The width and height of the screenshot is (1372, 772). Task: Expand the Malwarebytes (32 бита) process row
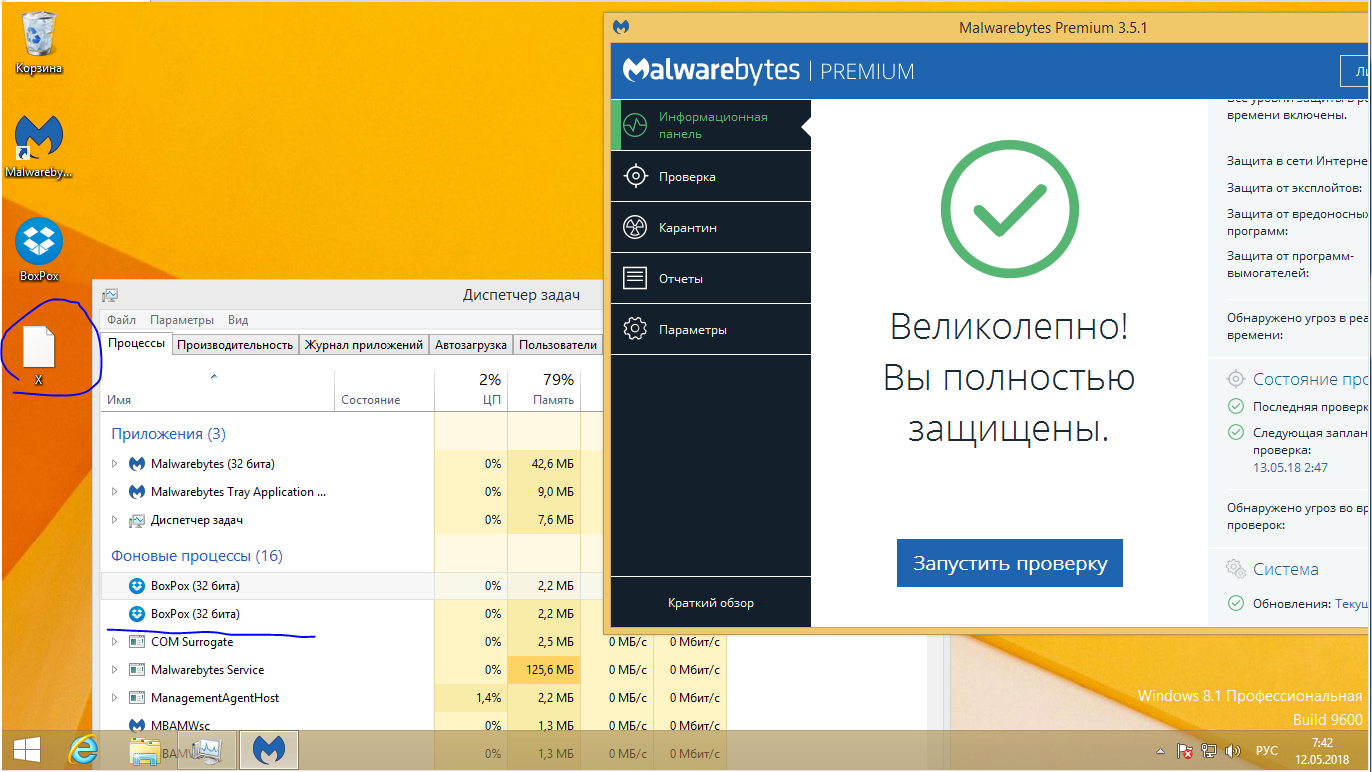[x=114, y=464]
